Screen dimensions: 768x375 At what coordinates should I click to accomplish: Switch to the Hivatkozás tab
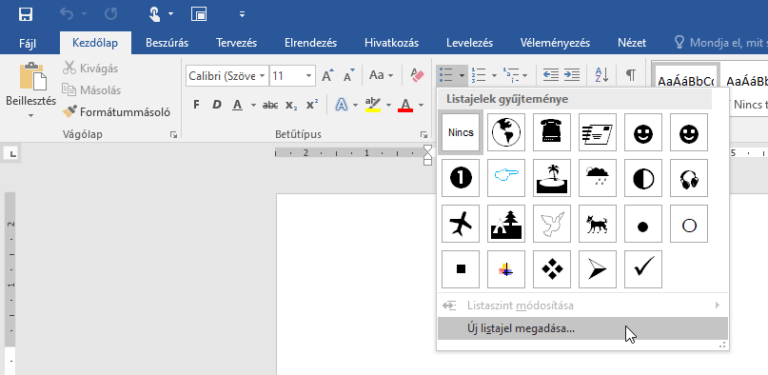coord(391,43)
